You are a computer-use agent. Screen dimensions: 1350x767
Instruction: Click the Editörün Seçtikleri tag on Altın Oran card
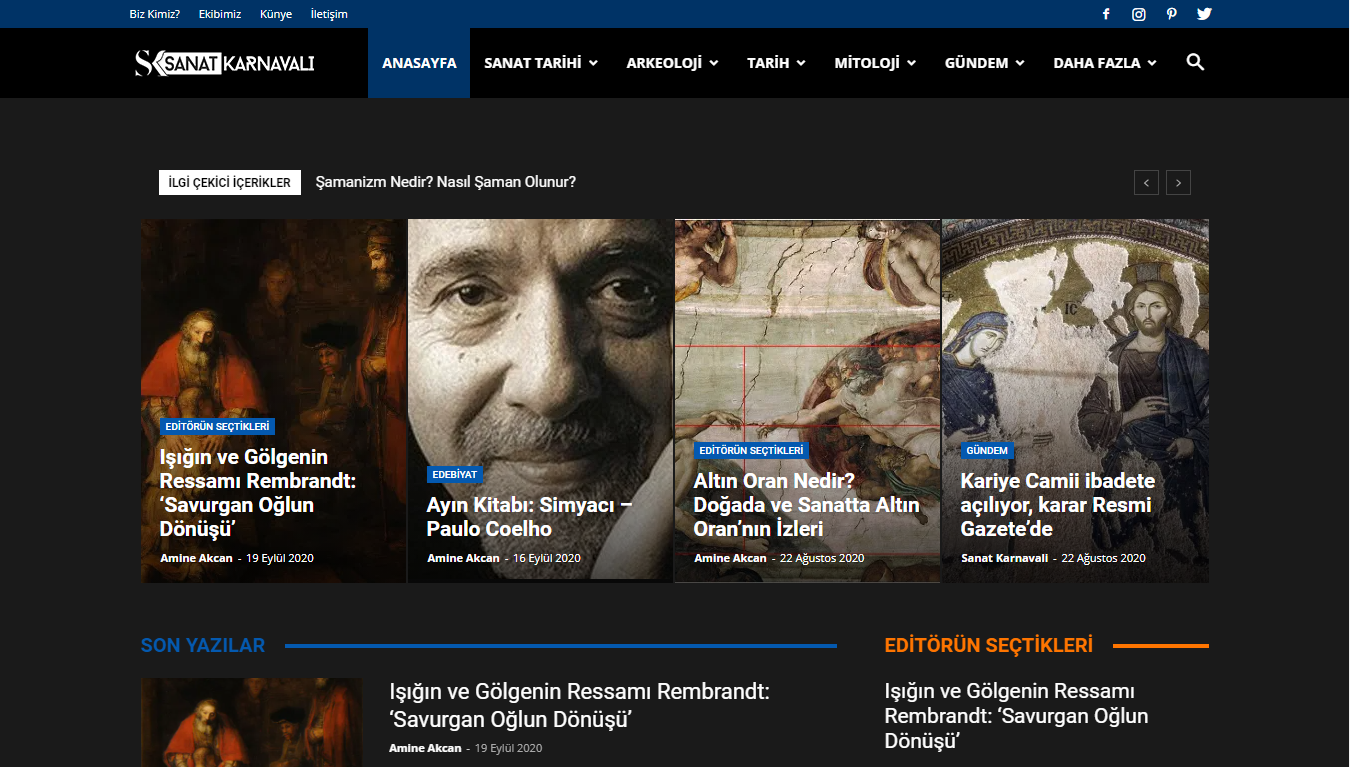tap(751, 450)
